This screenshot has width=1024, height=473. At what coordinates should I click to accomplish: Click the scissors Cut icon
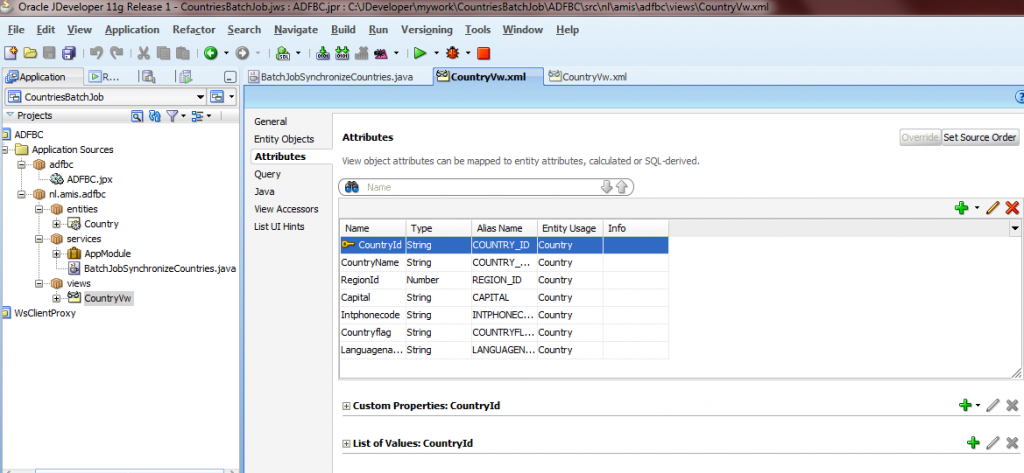pyautogui.click(x=144, y=53)
